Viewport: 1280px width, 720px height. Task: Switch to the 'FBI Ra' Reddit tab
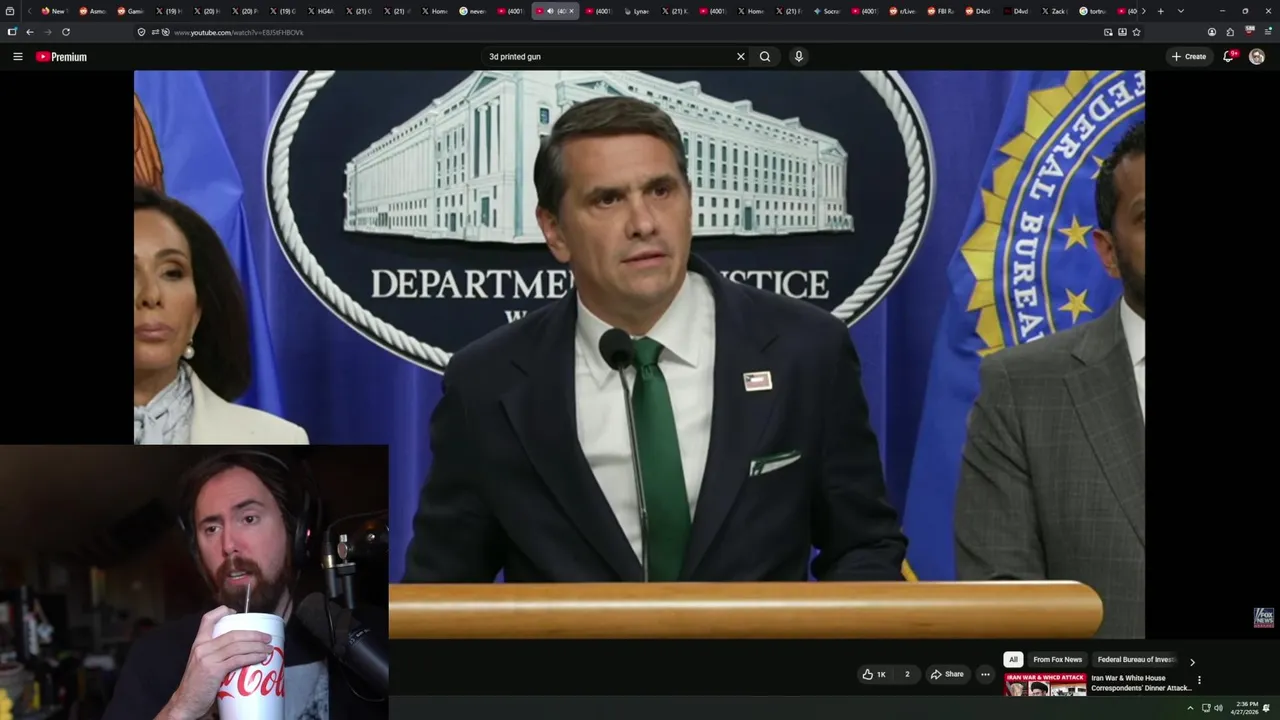941,11
